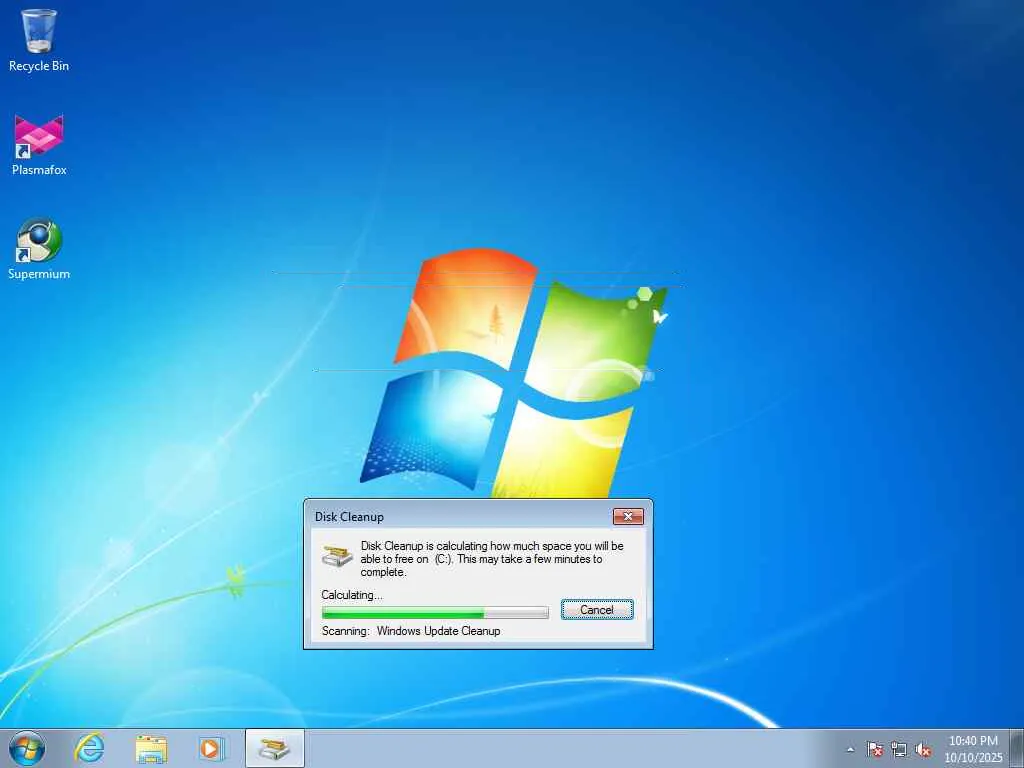
Task: Select the Plasmafox desktop shortcut
Action: point(39,145)
